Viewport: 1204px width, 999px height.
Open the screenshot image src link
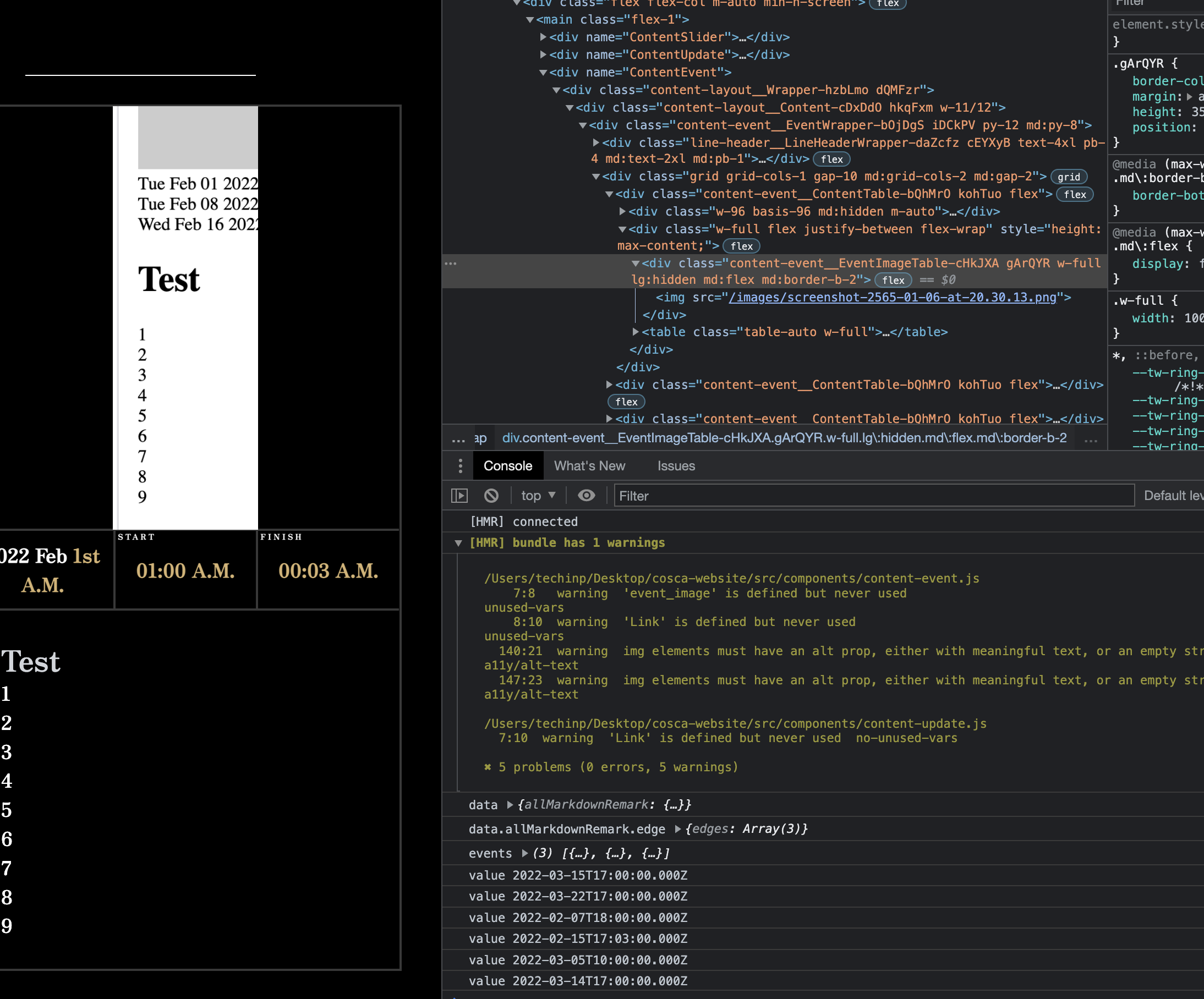click(x=891, y=298)
